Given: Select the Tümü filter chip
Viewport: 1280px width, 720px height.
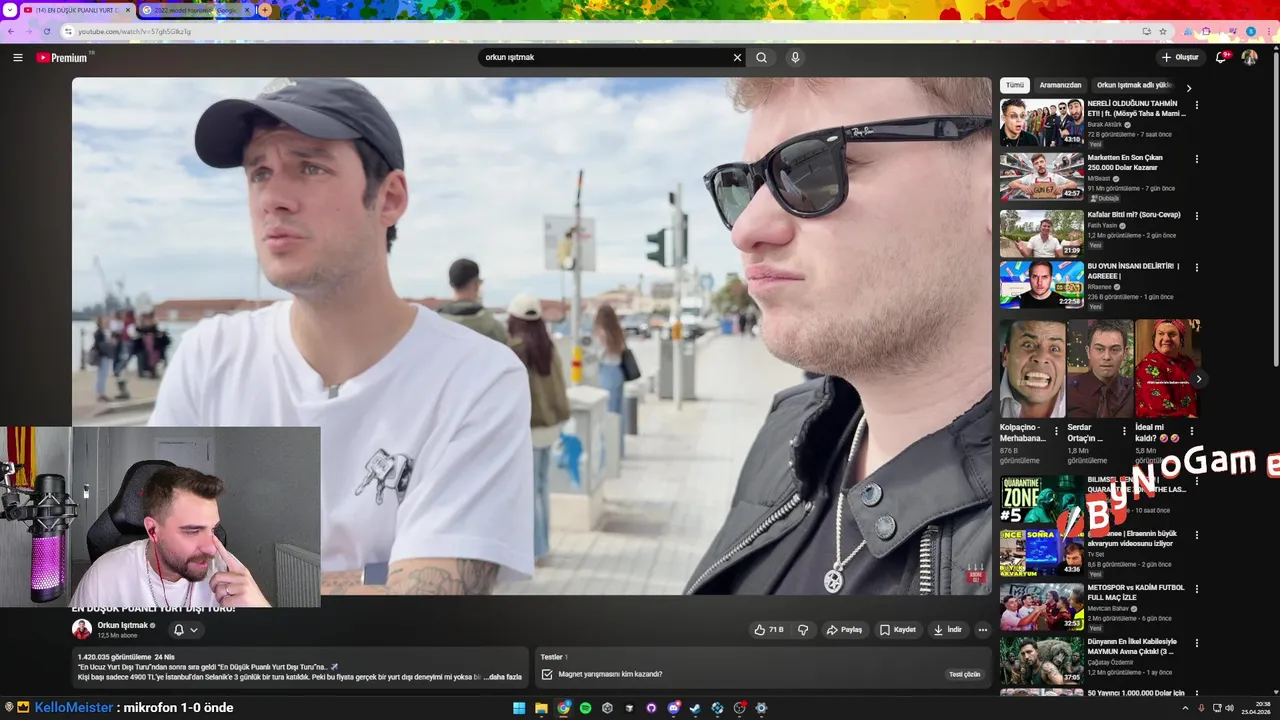Looking at the screenshot, I should (x=1015, y=85).
